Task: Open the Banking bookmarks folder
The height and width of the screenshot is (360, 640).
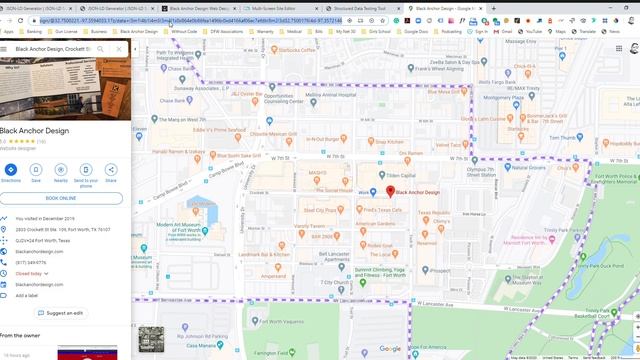Action: (31, 31)
